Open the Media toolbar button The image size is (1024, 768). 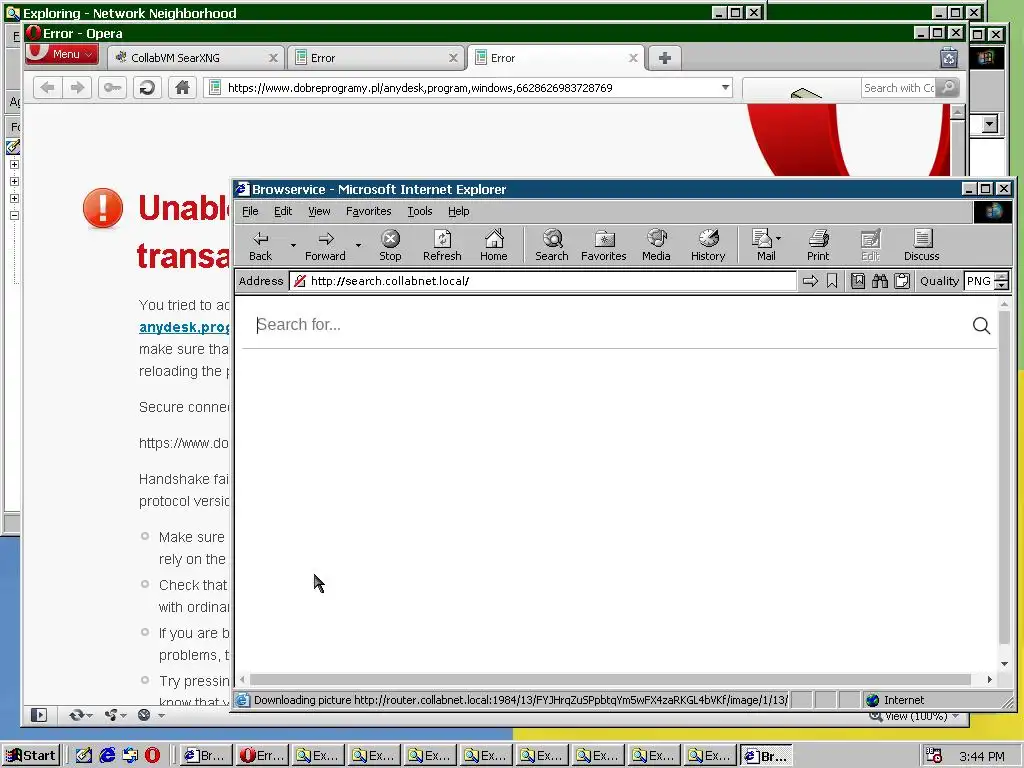pos(656,245)
